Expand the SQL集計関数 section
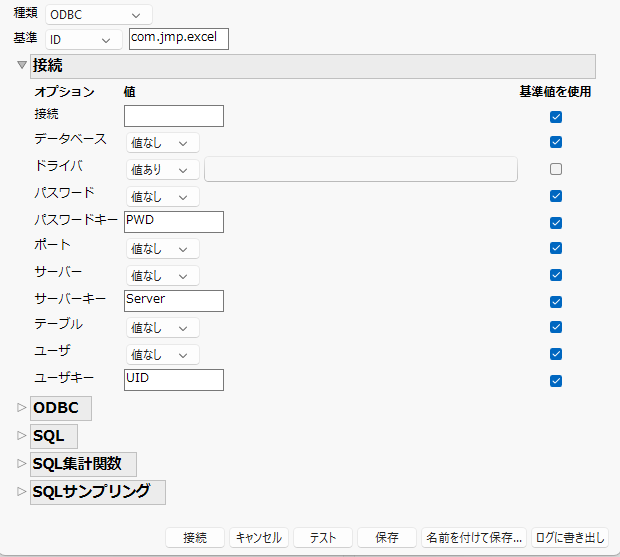The height and width of the screenshot is (557, 620). pyautogui.click(x=21, y=464)
